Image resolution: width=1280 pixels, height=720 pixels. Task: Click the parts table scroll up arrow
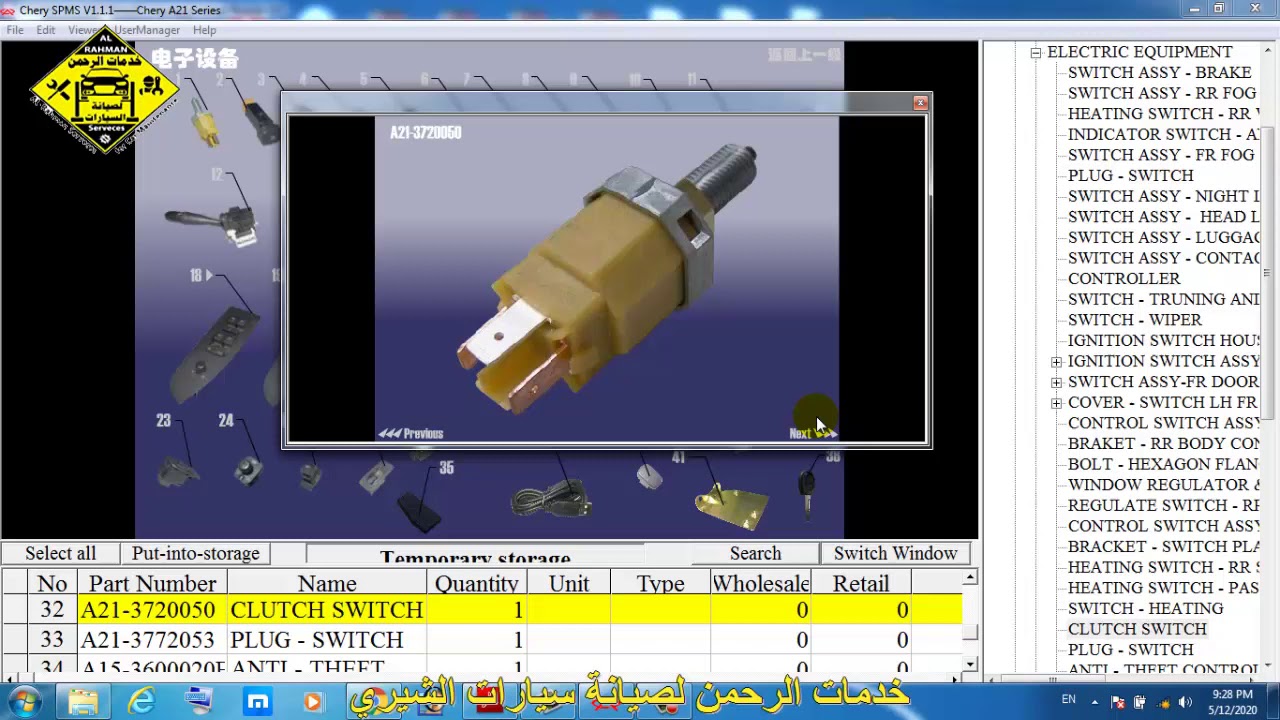click(970, 578)
